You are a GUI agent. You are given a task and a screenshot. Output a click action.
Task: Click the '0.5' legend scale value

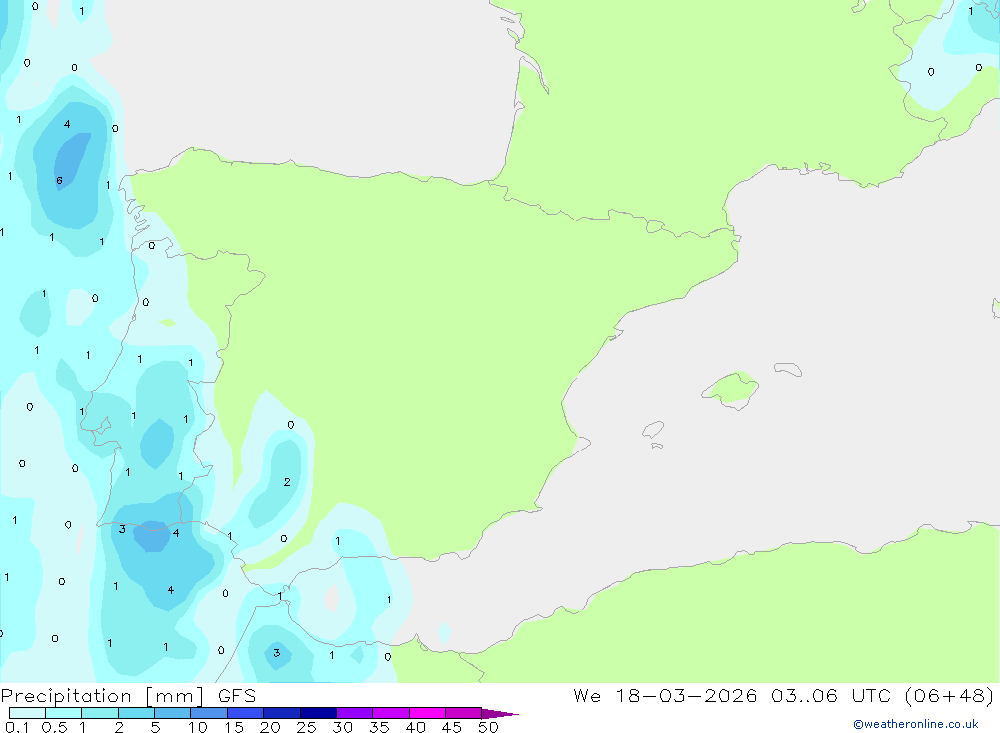click(x=54, y=727)
